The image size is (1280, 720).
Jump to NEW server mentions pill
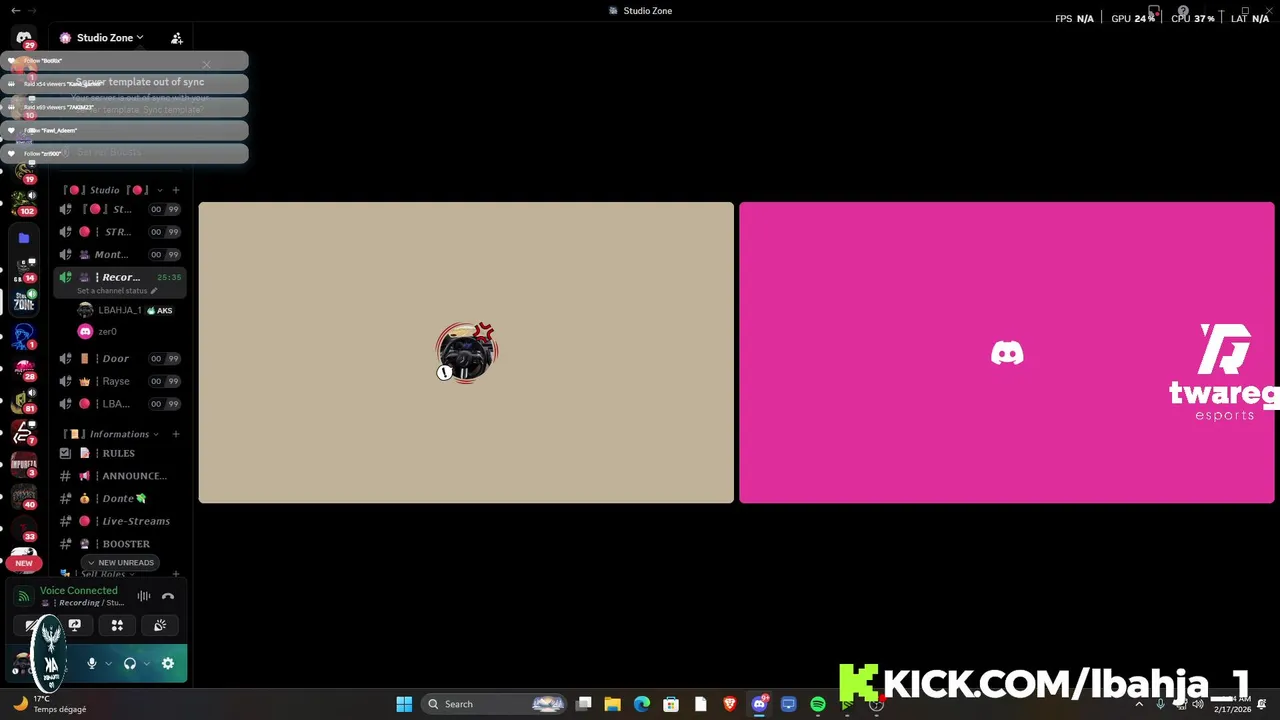pyautogui.click(x=24, y=563)
